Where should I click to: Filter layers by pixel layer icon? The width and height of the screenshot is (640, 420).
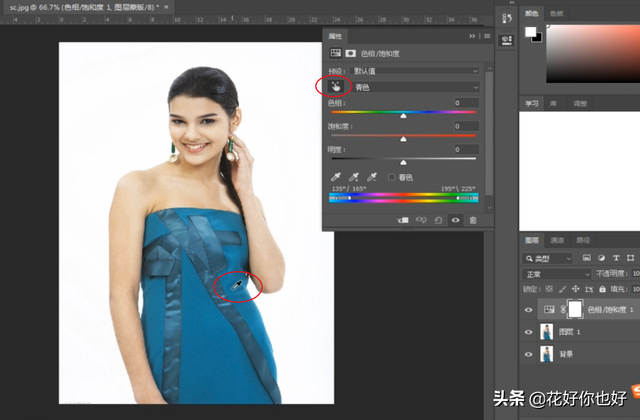(587, 258)
